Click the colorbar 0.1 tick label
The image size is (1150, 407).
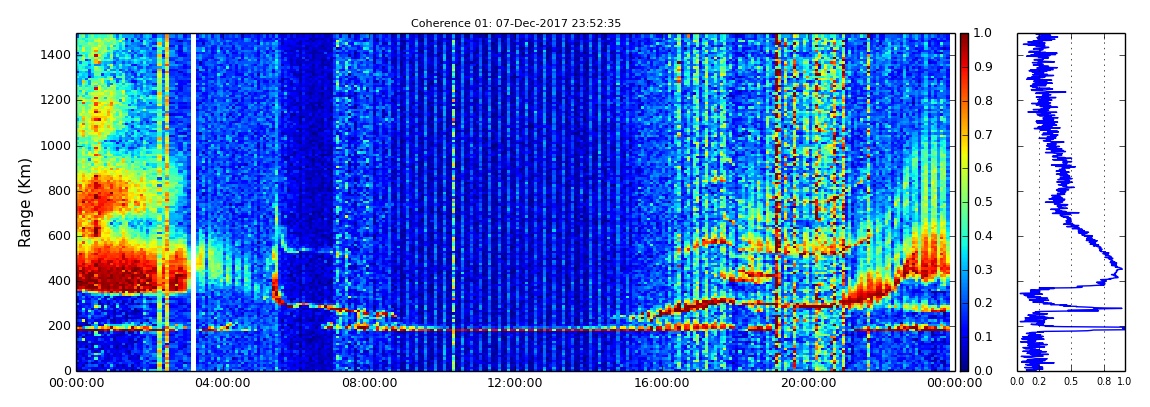(x=981, y=337)
